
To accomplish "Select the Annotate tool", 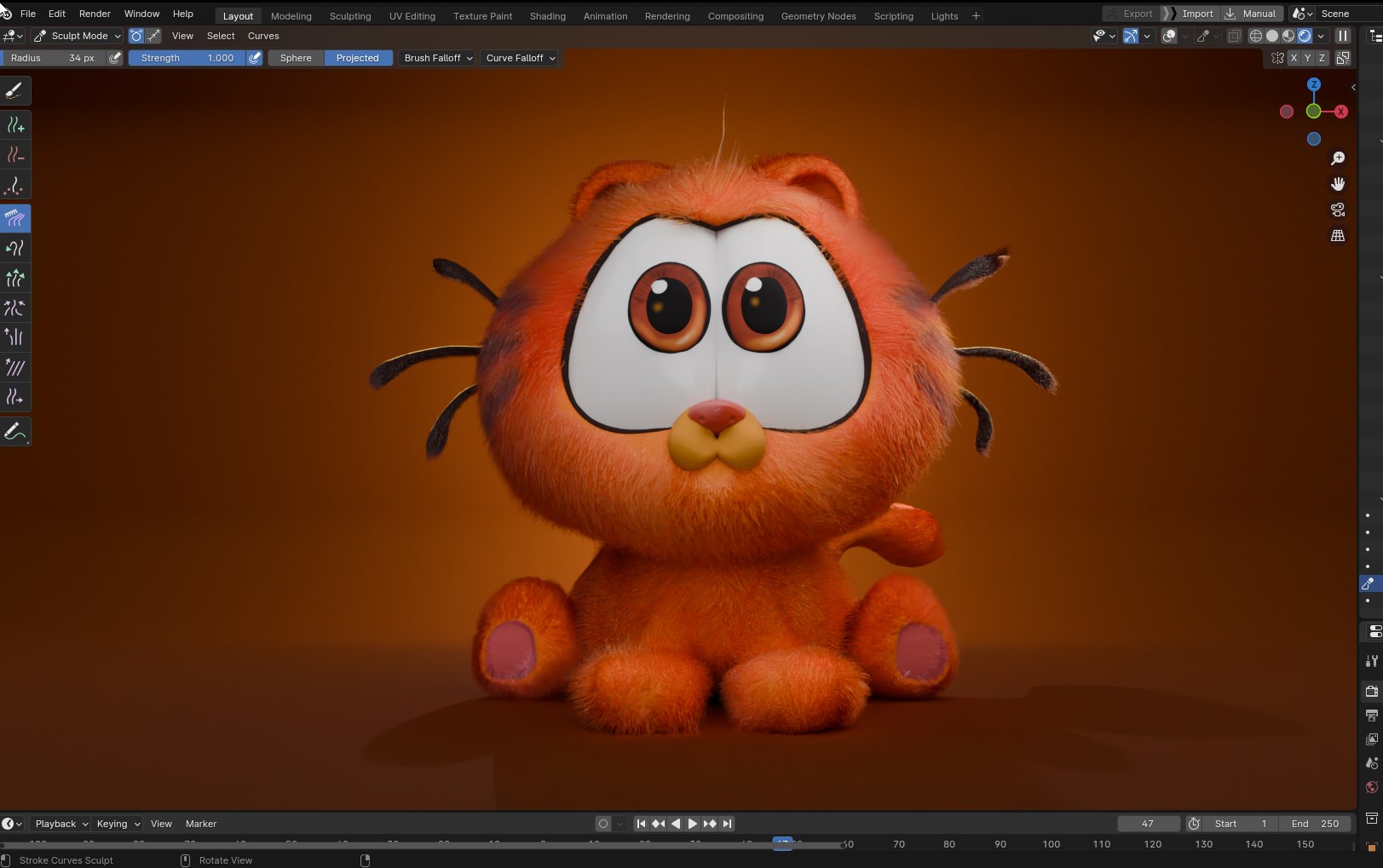I will point(15,432).
